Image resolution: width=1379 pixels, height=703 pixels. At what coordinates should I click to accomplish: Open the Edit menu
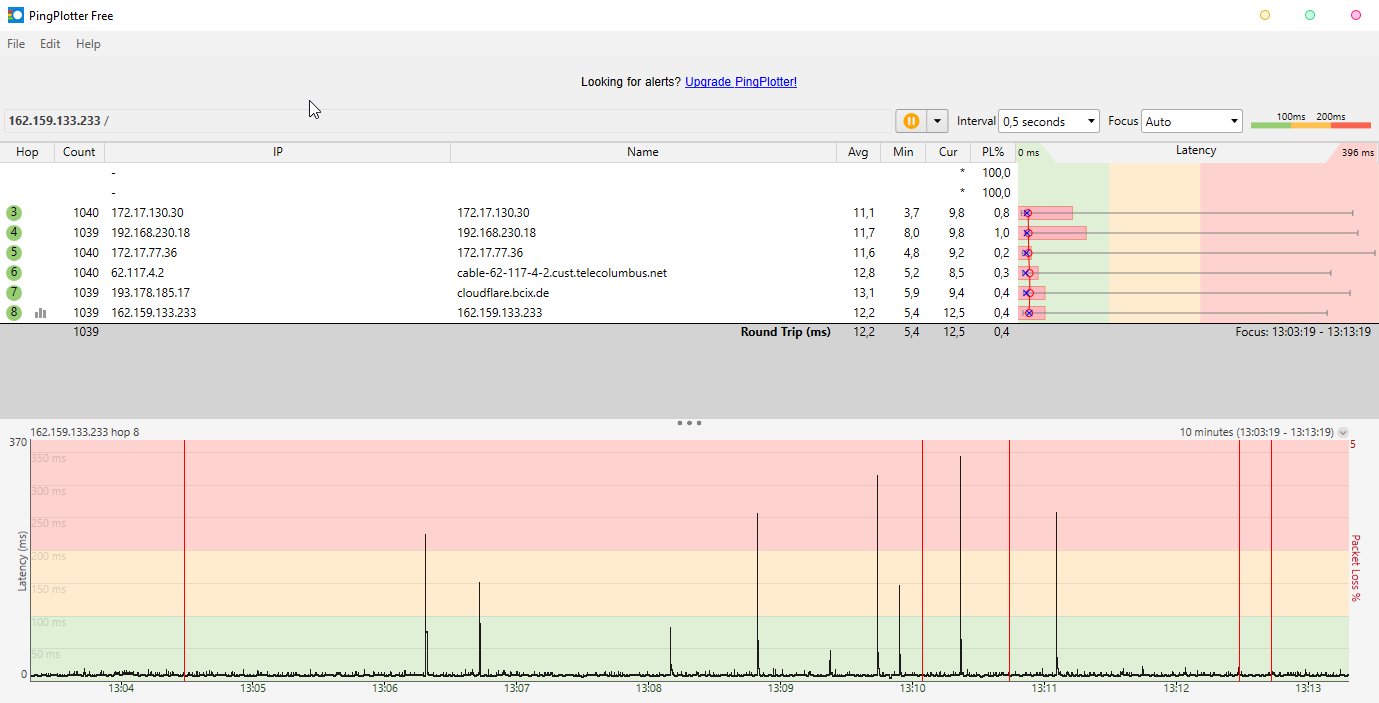50,44
